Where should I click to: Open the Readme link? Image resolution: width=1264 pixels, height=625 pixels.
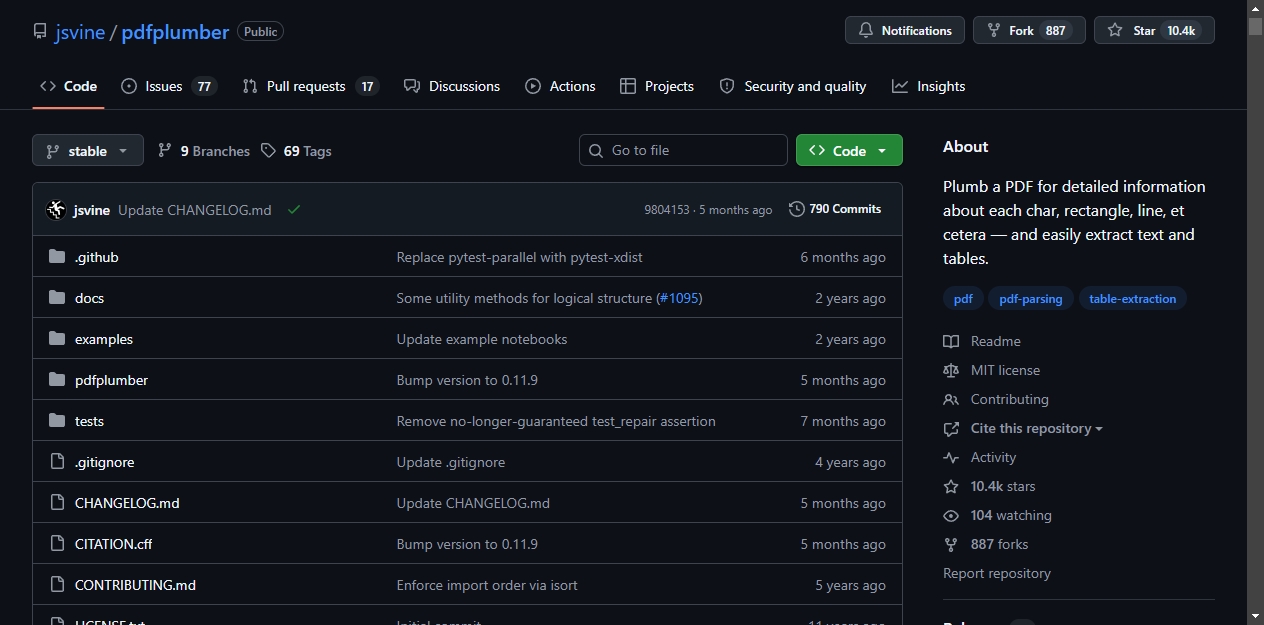tap(982, 341)
